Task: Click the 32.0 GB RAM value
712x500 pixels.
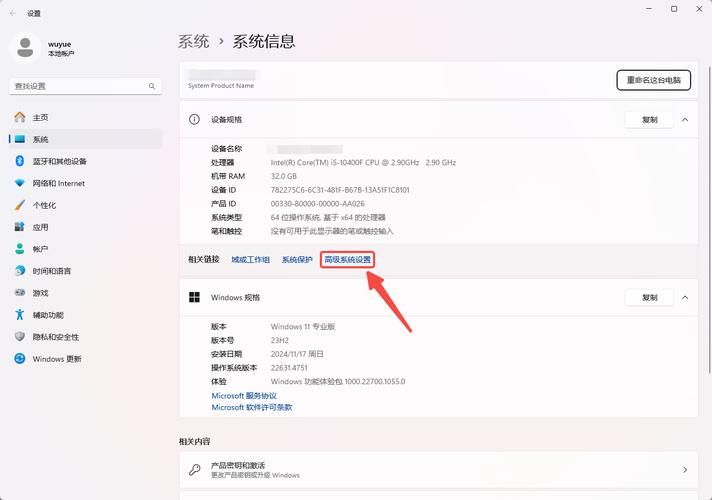Action: (x=283, y=176)
